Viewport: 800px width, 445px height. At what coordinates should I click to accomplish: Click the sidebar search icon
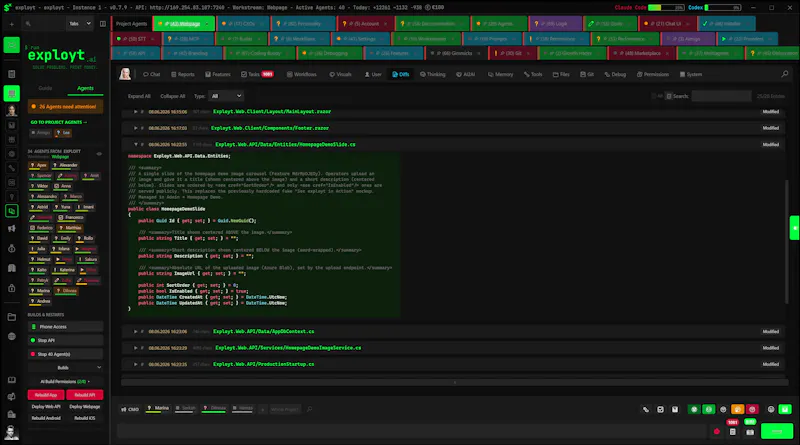28,24
